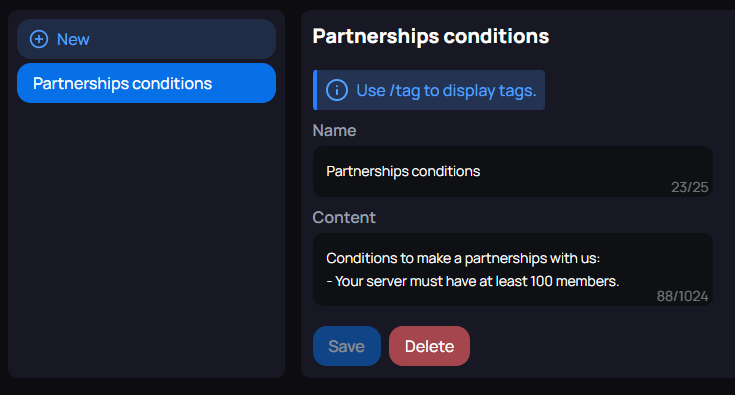Click the Partnerships conditions page heading

pyautogui.click(x=430, y=37)
